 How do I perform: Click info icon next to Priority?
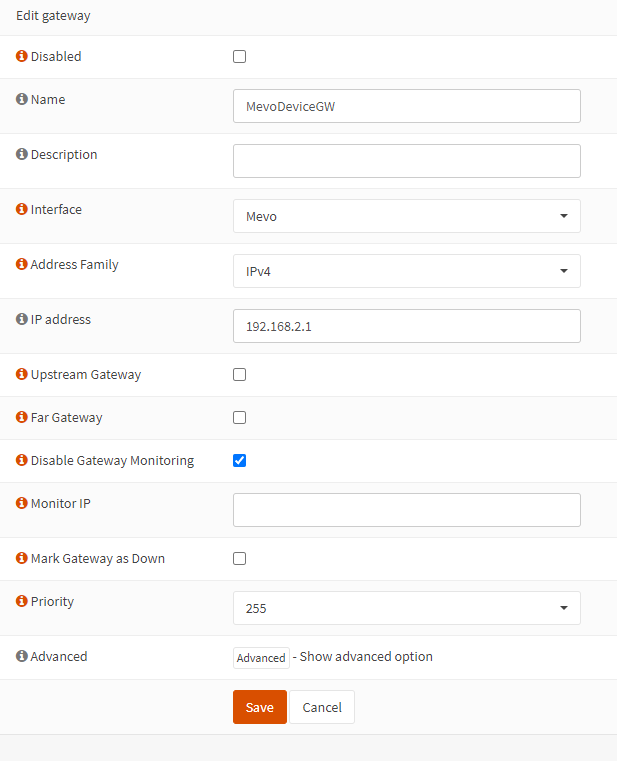click(x=22, y=602)
